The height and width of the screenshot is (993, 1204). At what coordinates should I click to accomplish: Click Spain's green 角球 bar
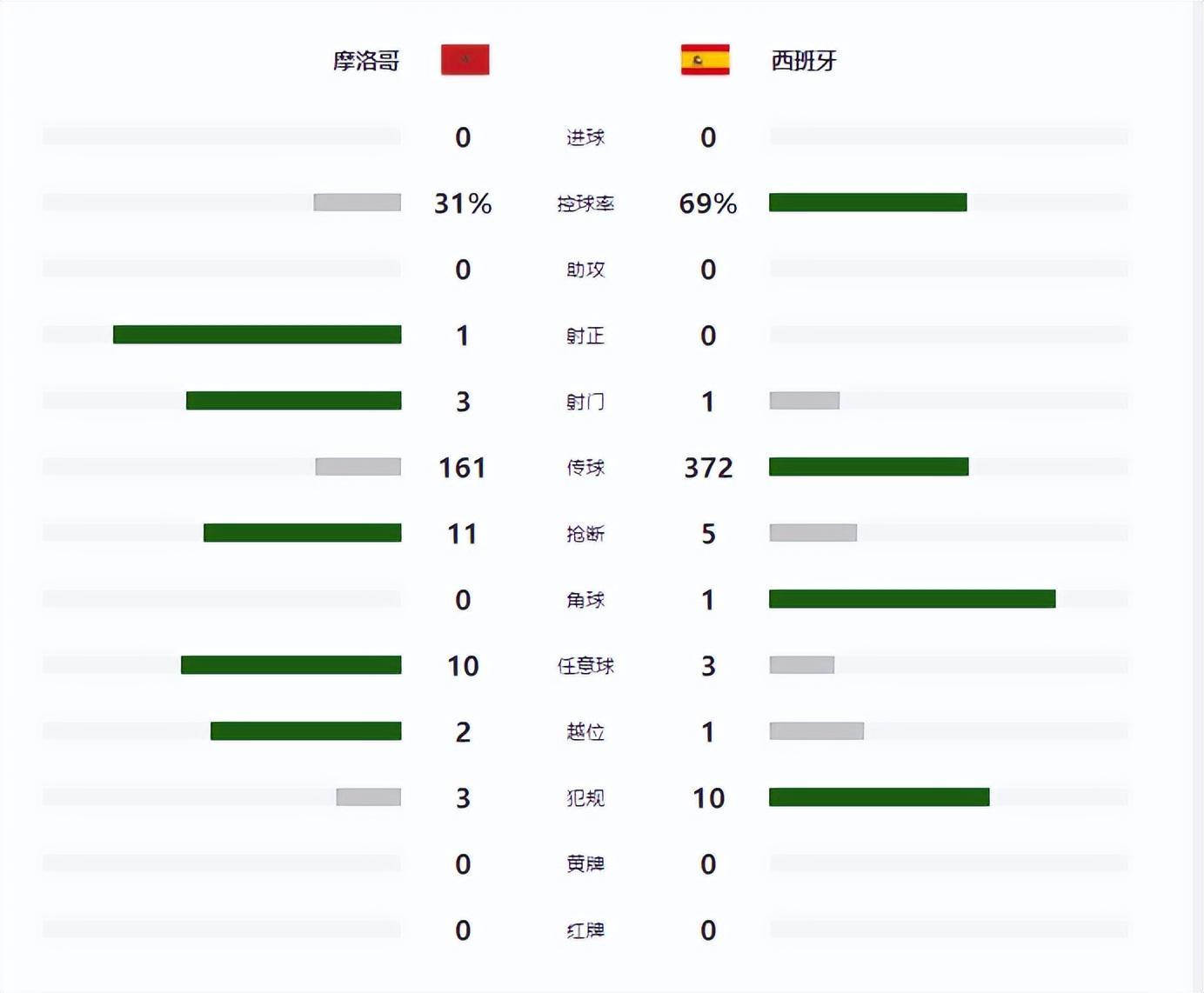tap(912, 599)
